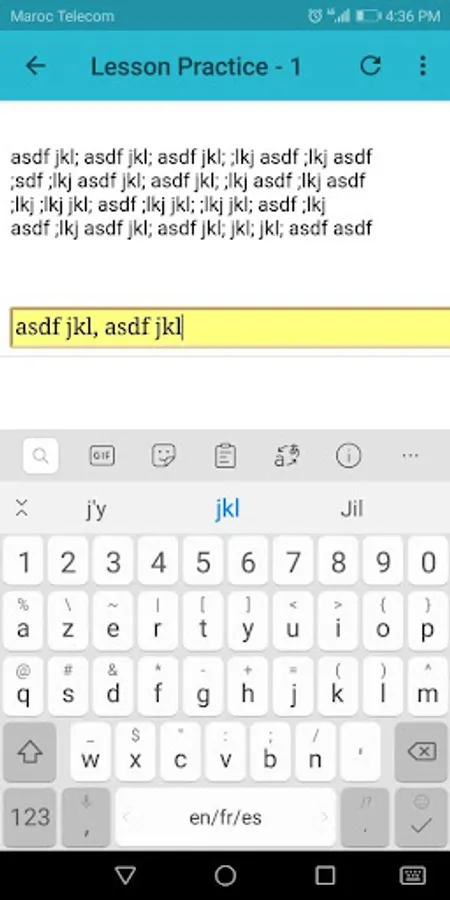Screen dimensions: 450x900
Task: Tap Android keyboard switcher icon
Action: 412,875
